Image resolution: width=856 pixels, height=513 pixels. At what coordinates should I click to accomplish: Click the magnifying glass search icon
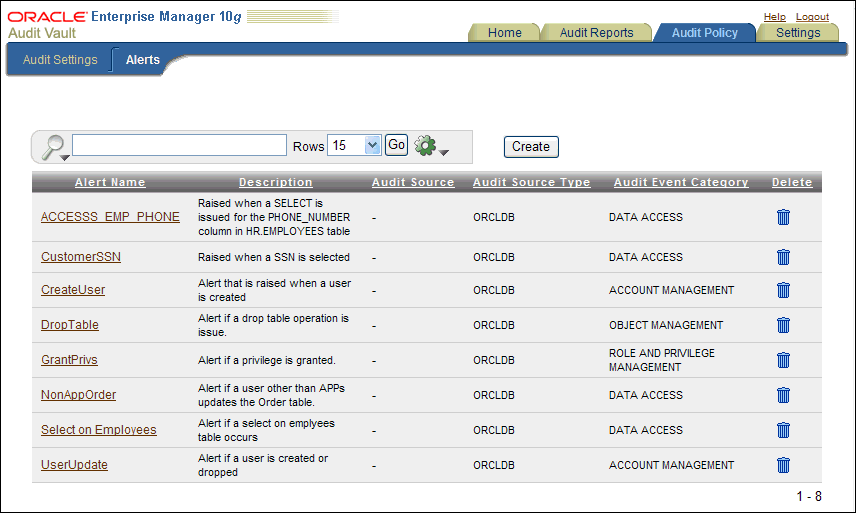[x=54, y=147]
